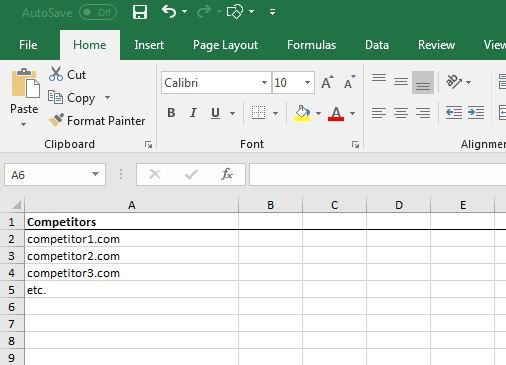Click the Save icon in quick access toolbar
Screen dimensions: 506x365
click(140, 12)
